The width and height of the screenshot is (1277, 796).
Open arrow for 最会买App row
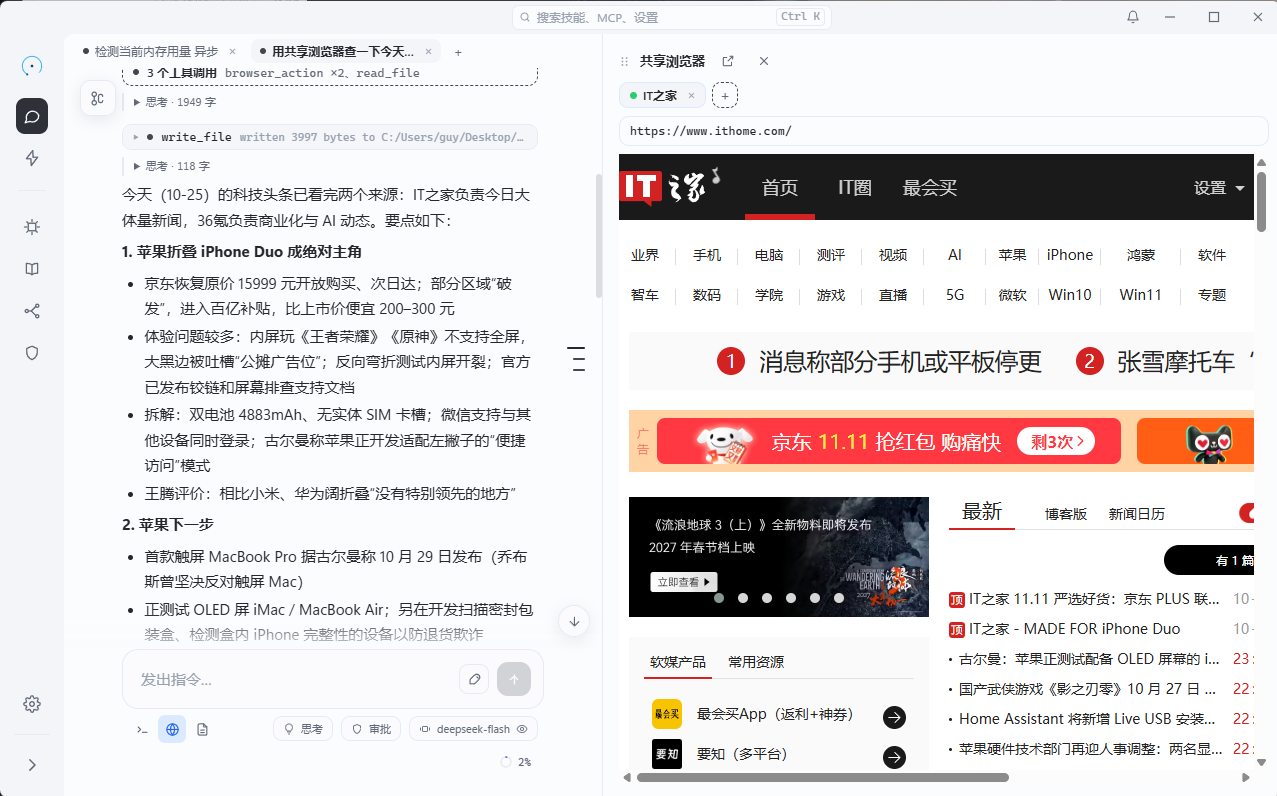(x=895, y=717)
